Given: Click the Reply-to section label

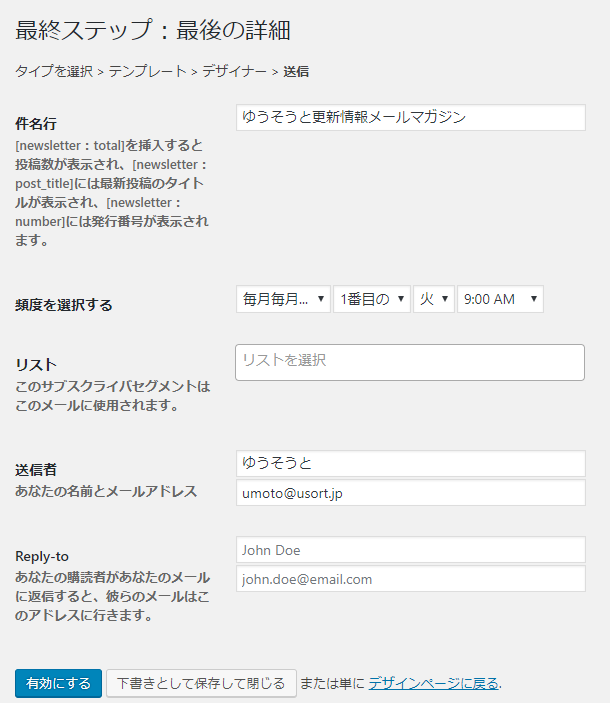Looking at the screenshot, I should click(x=42, y=556).
